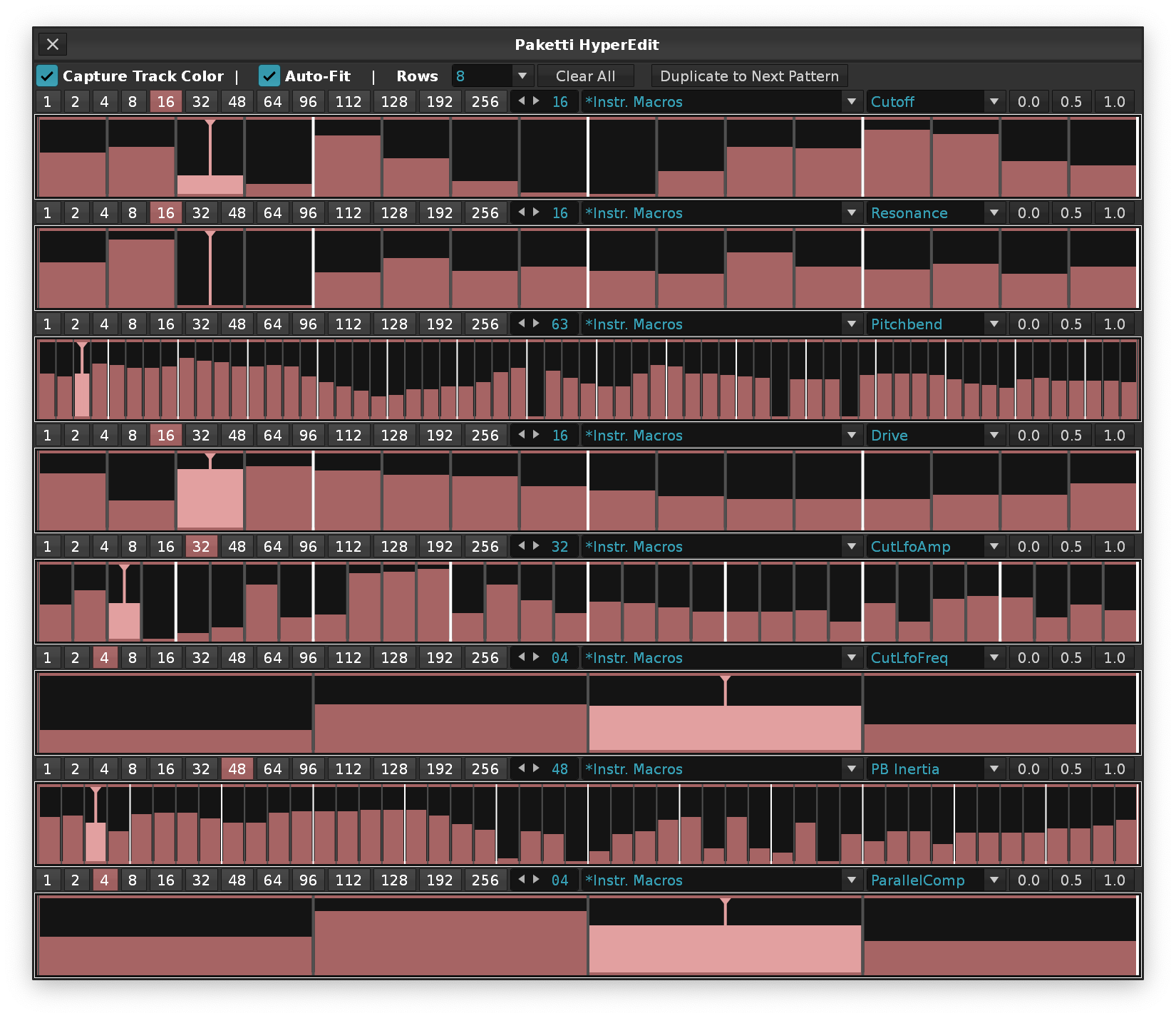Select step length 128 in CutLfoAmp row
1176x1018 pixels.
[x=393, y=546]
